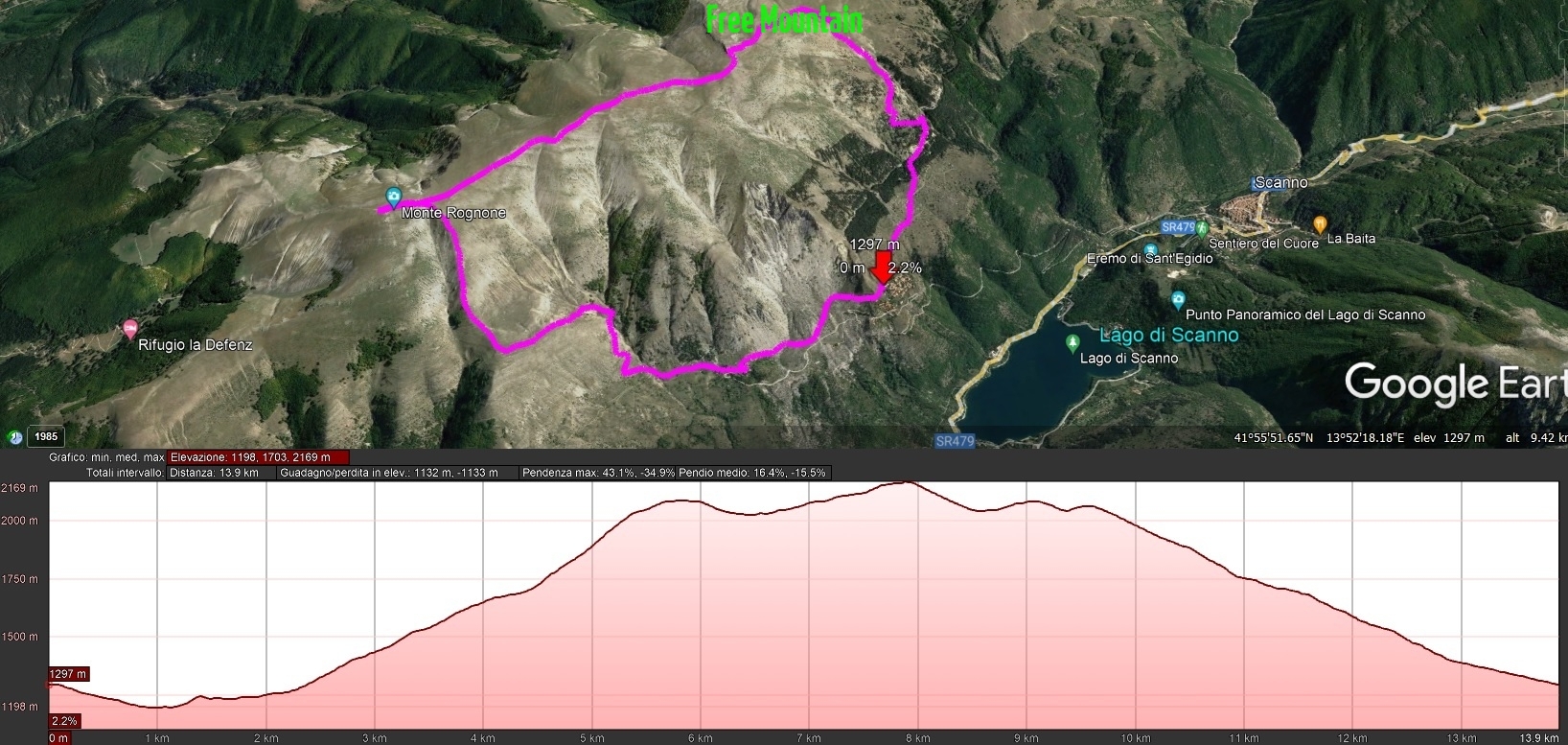Click the Sentiero del Cuore hiking icon

tap(1201, 228)
